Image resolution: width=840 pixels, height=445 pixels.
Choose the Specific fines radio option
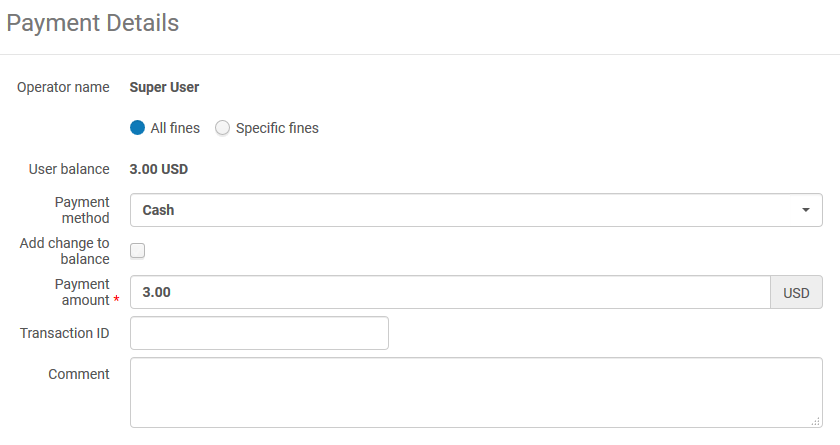(x=223, y=128)
